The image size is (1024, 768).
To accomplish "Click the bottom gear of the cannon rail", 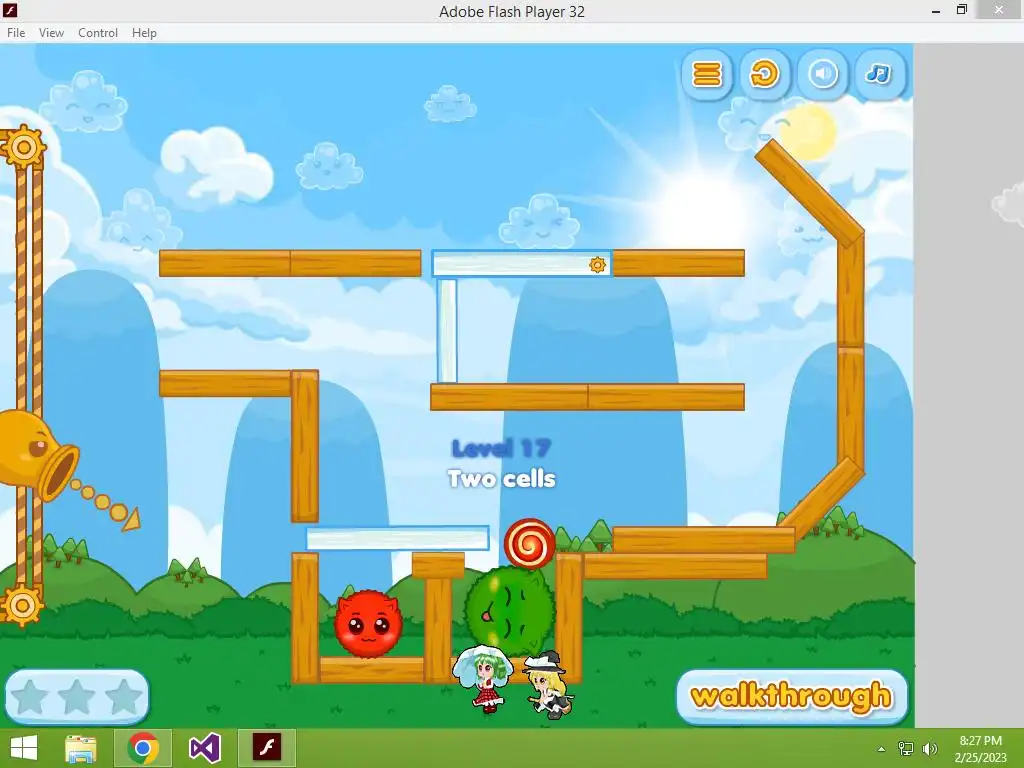I will click(x=22, y=605).
